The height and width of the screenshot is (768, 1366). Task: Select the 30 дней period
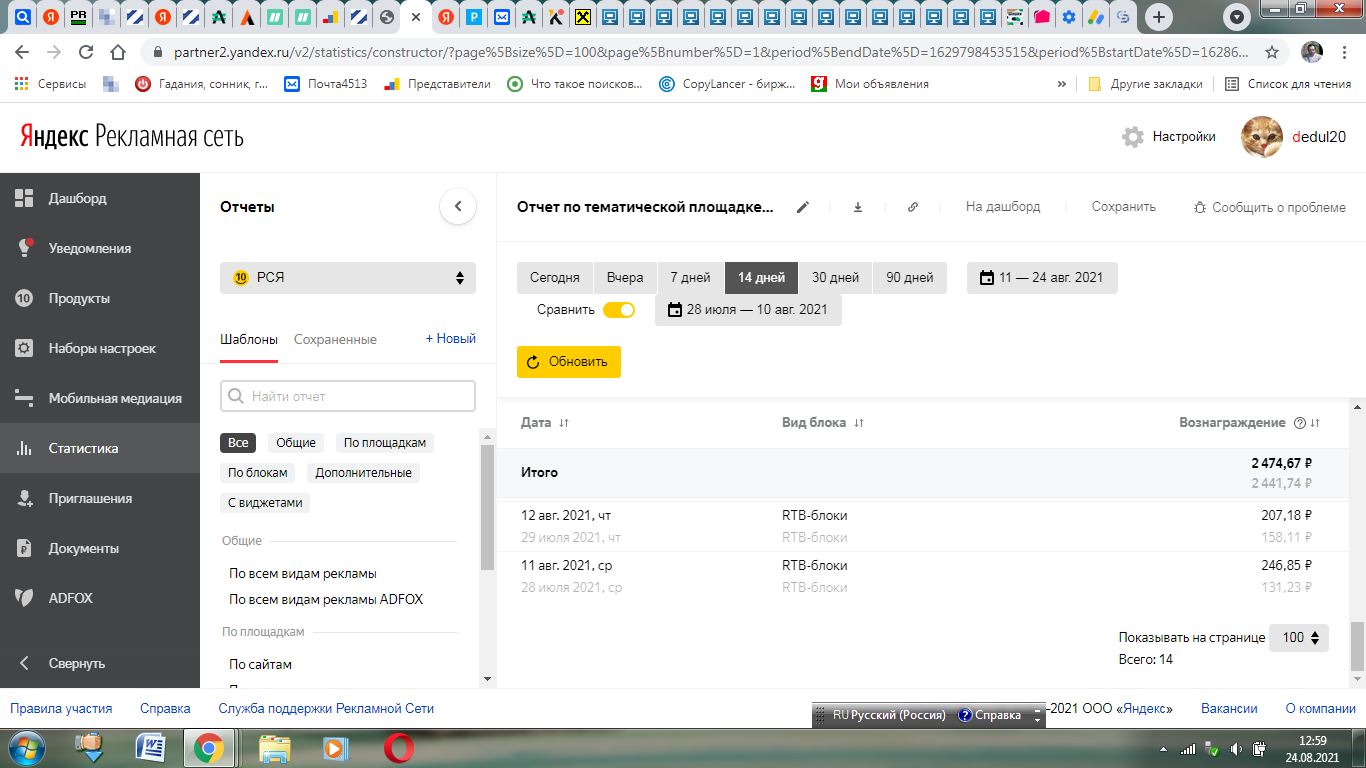click(835, 277)
